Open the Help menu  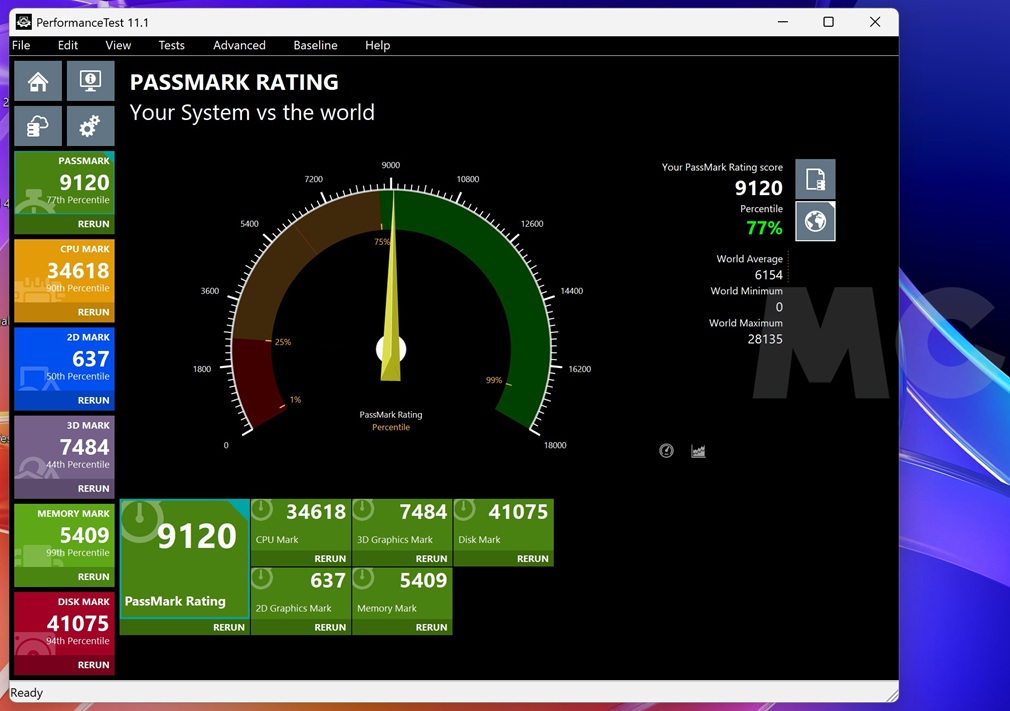(377, 45)
